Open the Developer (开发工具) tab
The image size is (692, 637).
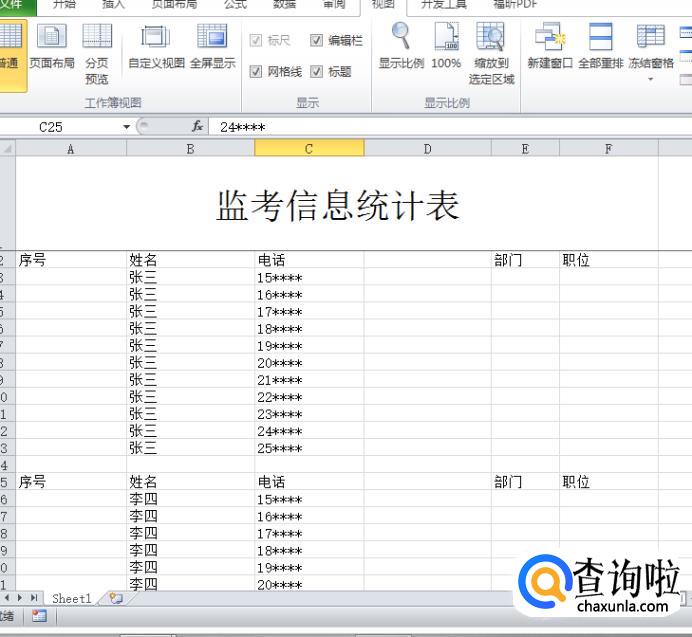(444, 5)
